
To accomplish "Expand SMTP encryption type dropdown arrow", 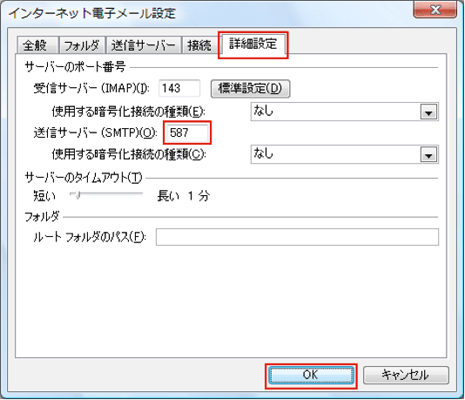I will (x=428, y=155).
